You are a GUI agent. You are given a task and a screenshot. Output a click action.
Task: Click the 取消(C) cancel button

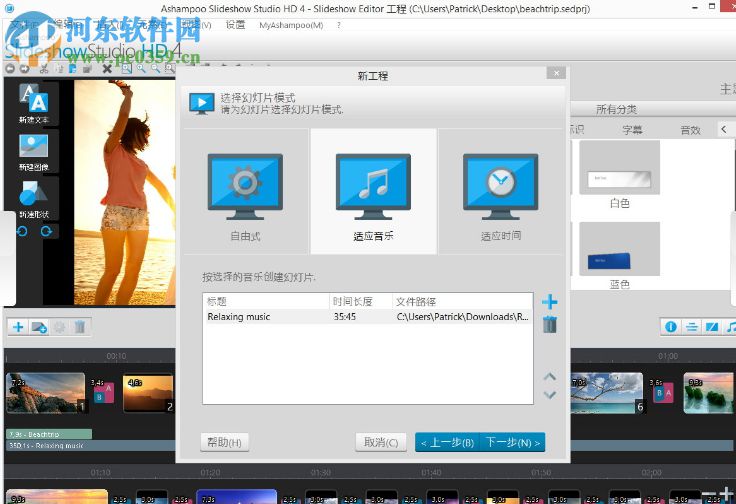tap(381, 442)
